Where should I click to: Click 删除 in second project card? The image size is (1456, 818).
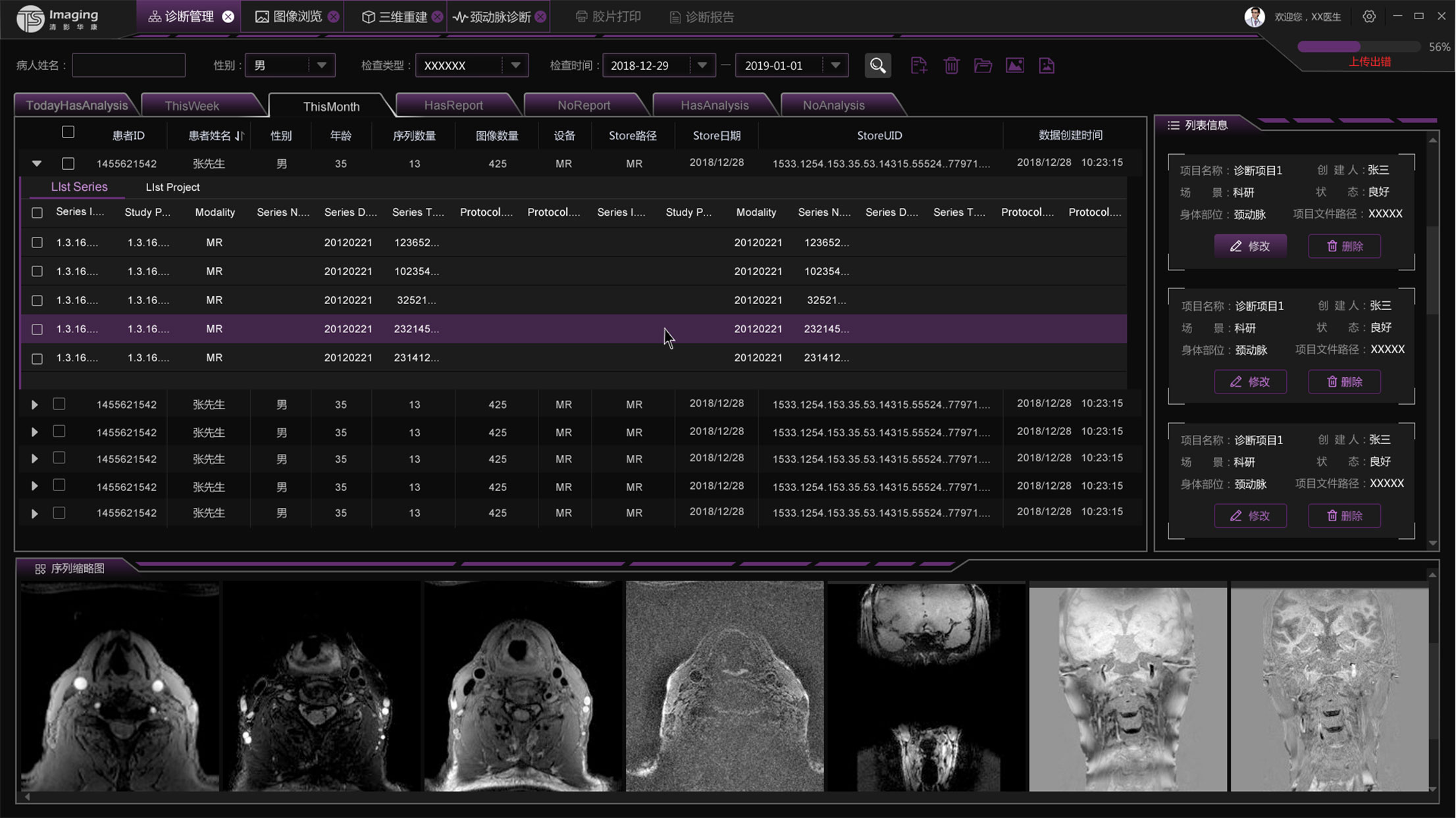[1343, 382]
